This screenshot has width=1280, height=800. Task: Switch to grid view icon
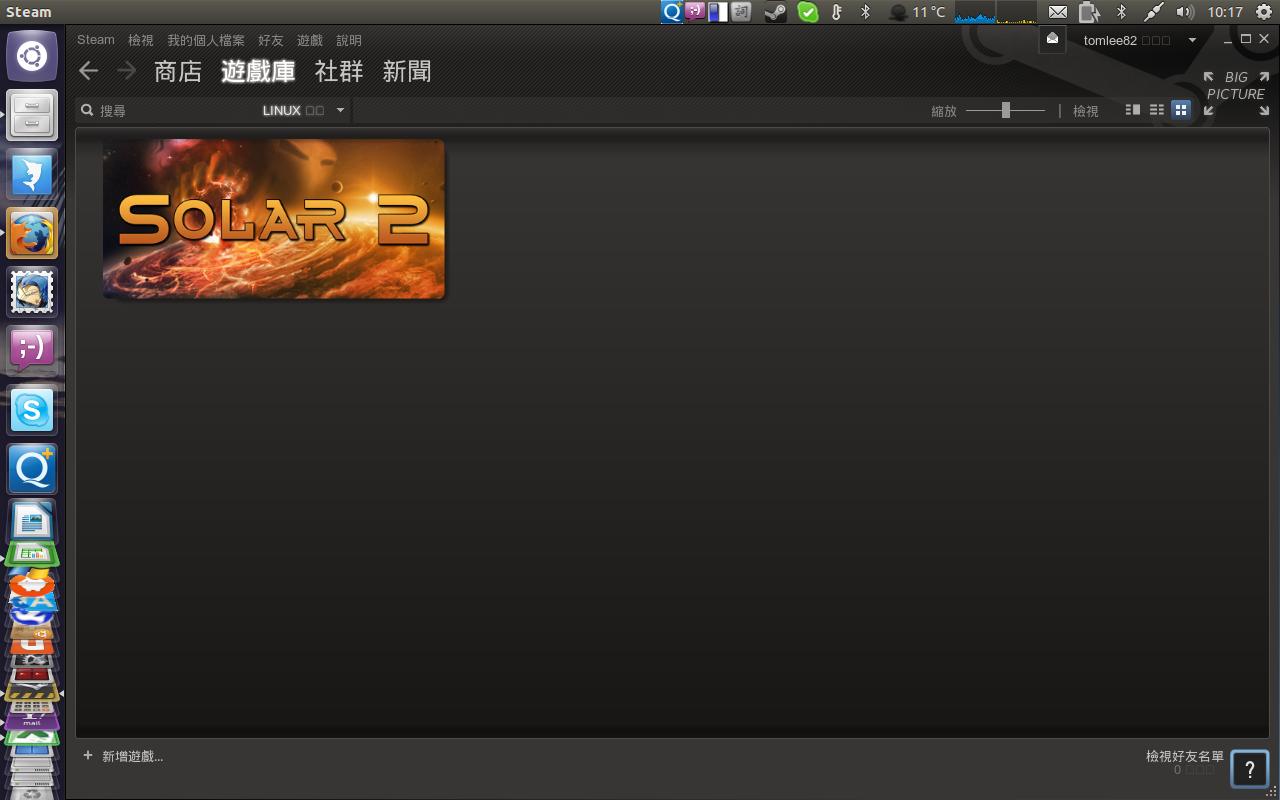(x=1181, y=110)
